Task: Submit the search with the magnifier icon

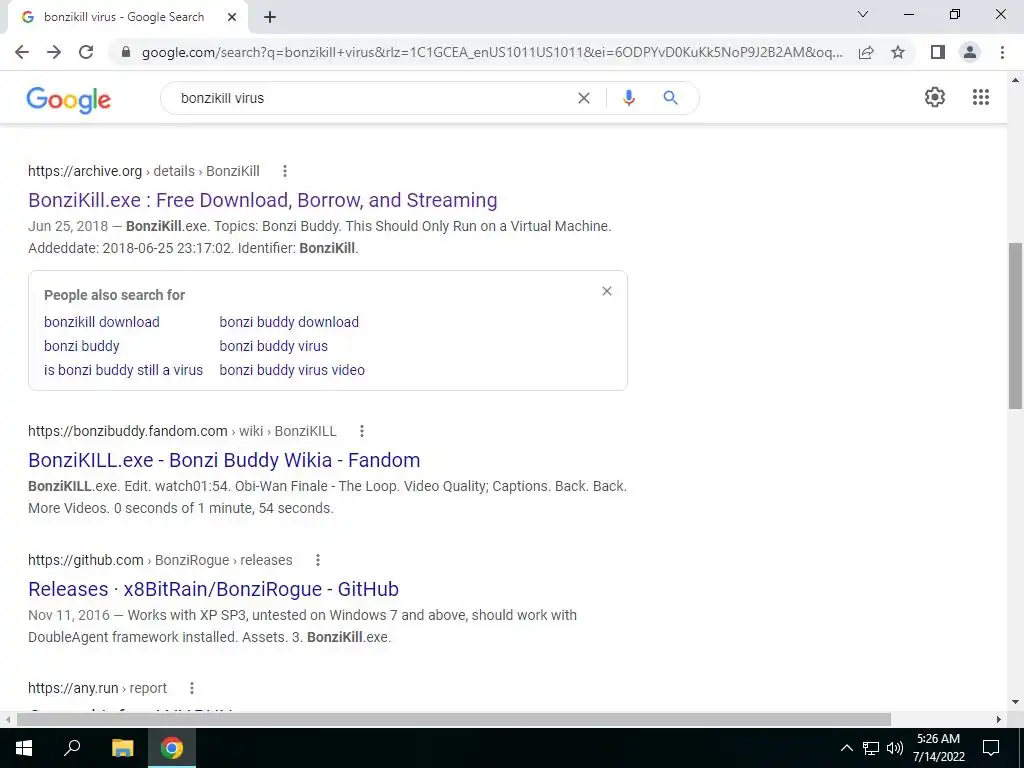Action: click(x=670, y=98)
